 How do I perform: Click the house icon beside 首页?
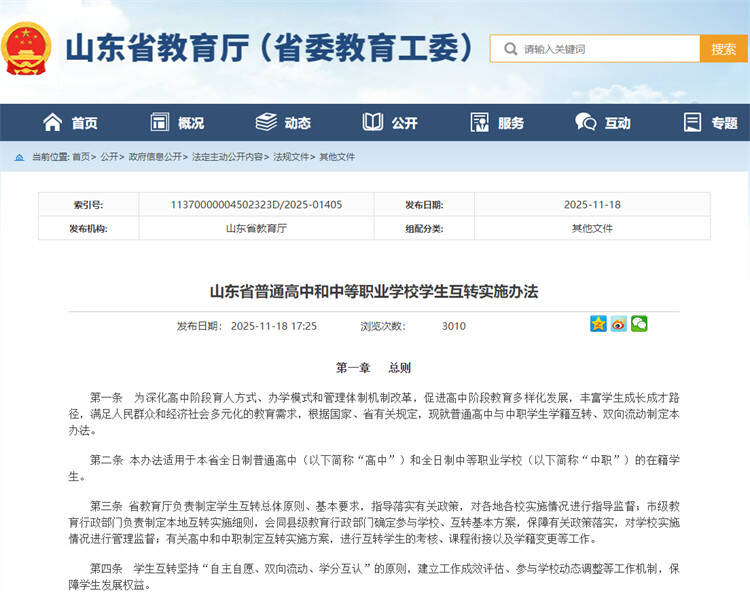52,123
